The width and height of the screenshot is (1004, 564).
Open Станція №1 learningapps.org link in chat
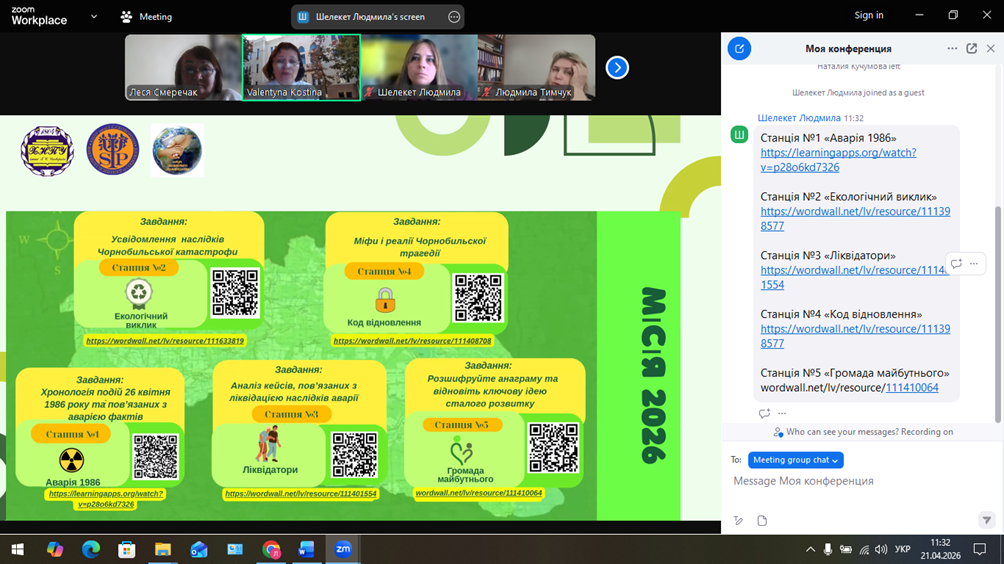click(837, 160)
